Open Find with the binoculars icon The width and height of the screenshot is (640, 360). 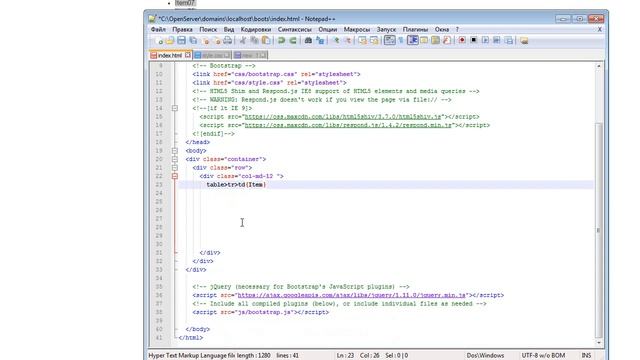(308, 40)
